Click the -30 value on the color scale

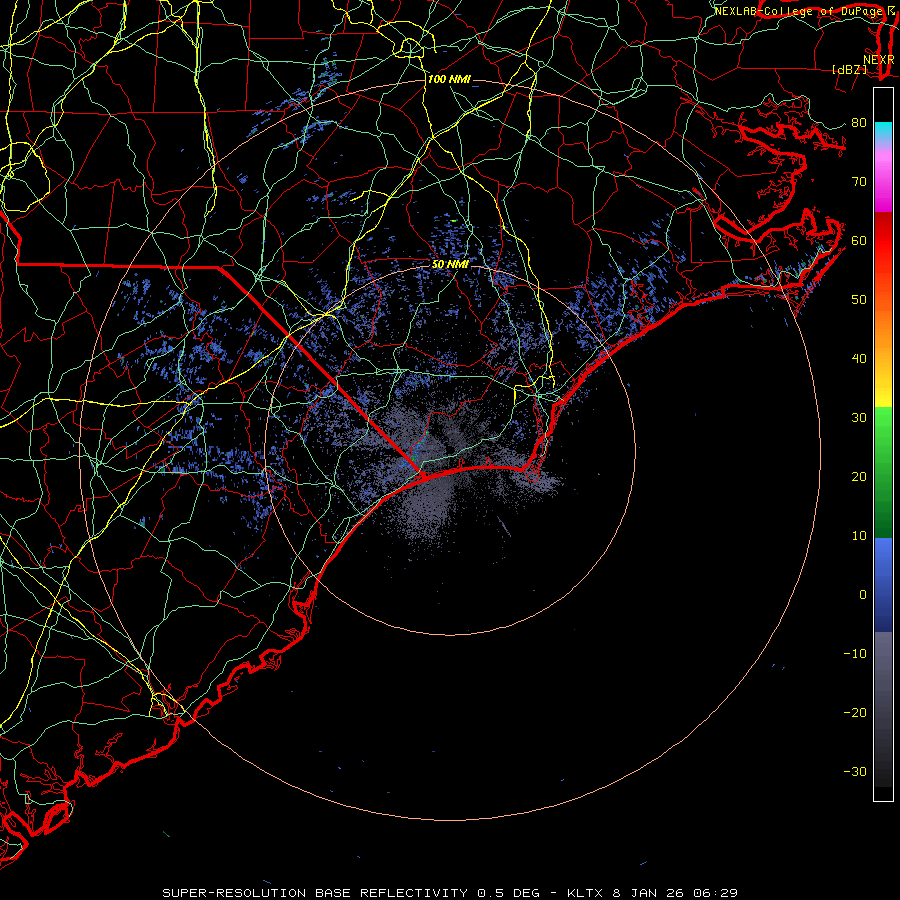(855, 771)
